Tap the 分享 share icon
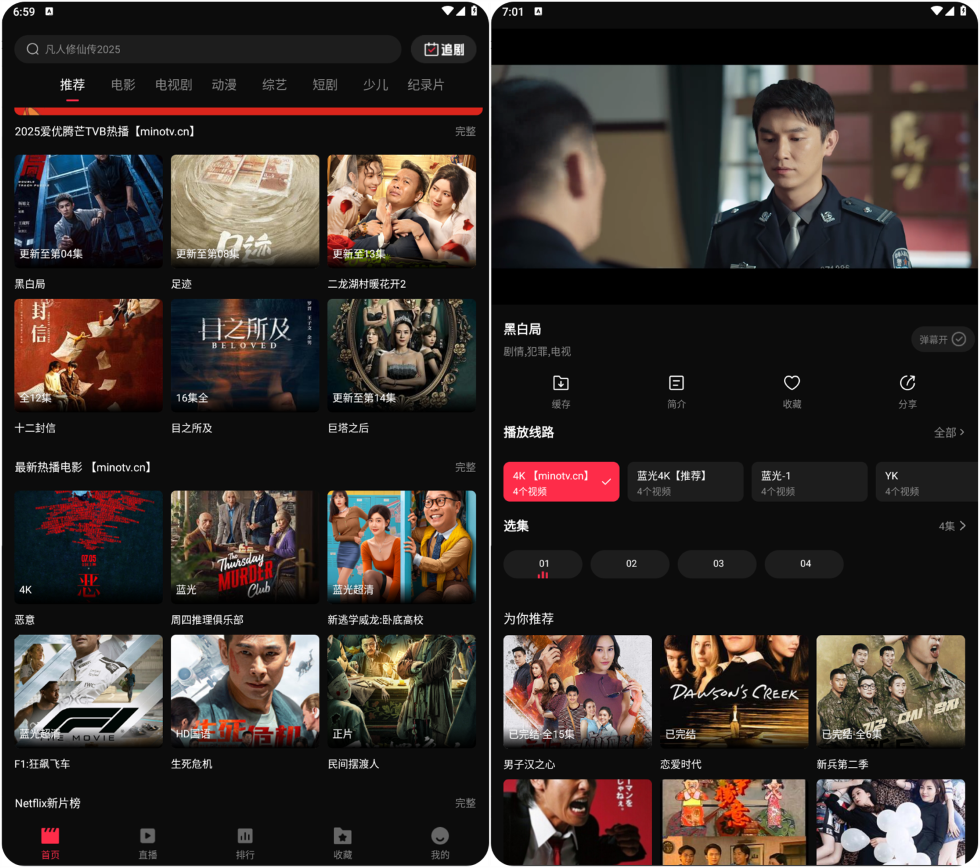This screenshot has width=980, height=868. click(907, 384)
